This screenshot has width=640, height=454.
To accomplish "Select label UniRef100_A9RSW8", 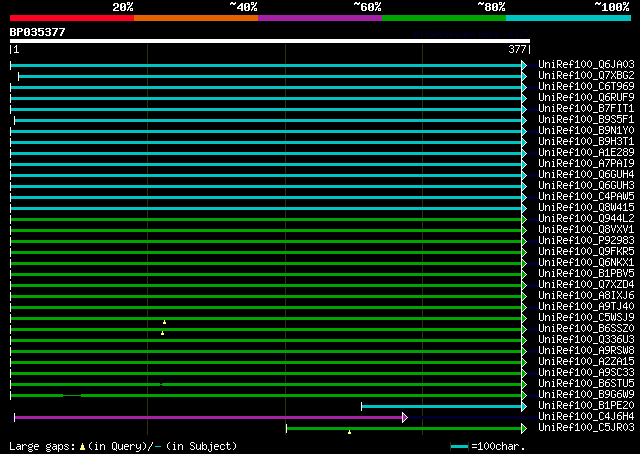I will point(586,351).
